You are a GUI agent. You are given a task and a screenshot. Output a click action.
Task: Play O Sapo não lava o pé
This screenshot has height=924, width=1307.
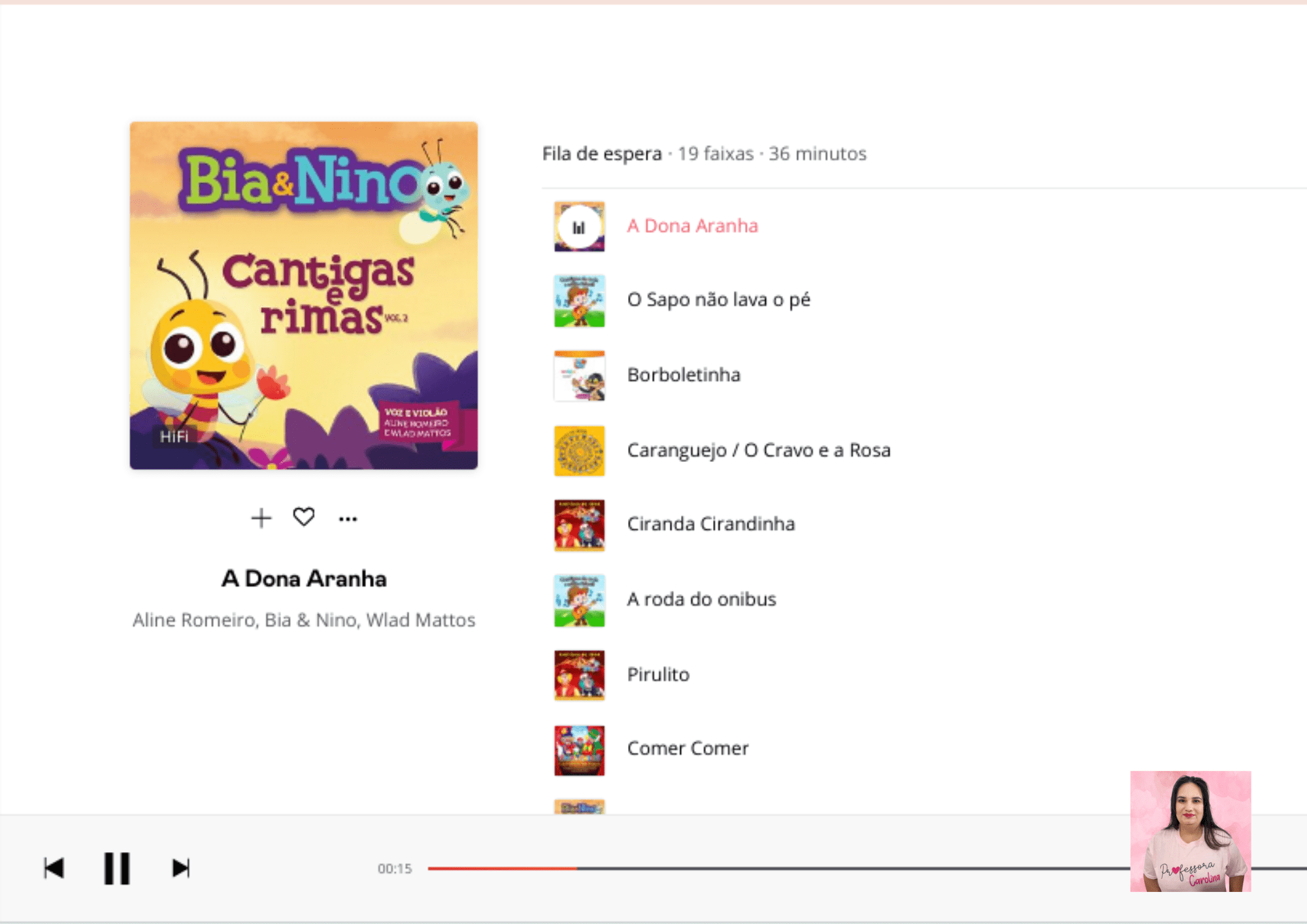coord(718,300)
